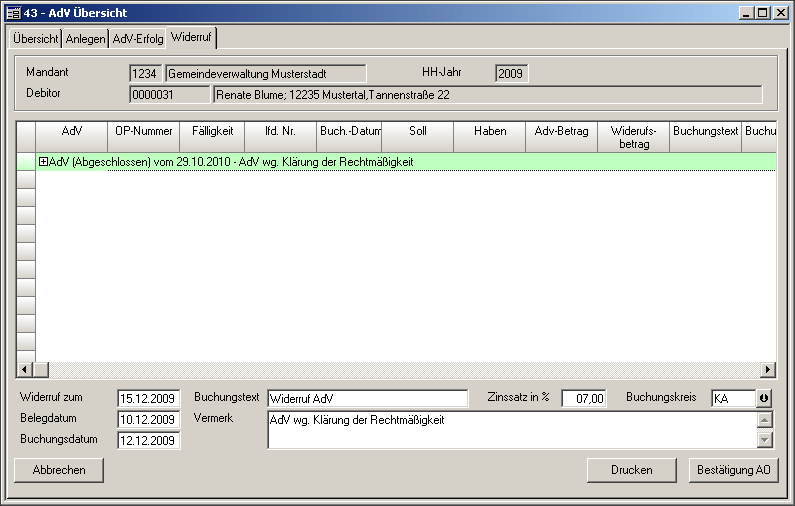795x506 pixels.
Task: Click into the Buchungsdatum field
Action: tap(149, 441)
